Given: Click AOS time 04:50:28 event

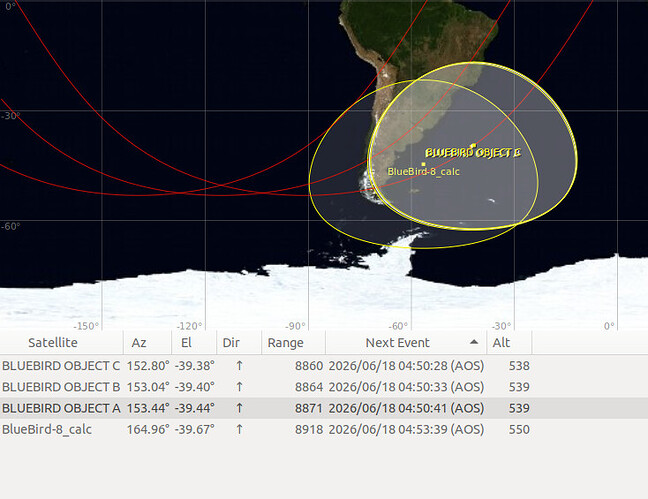Looking at the screenshot, I should tap(406, 366).
